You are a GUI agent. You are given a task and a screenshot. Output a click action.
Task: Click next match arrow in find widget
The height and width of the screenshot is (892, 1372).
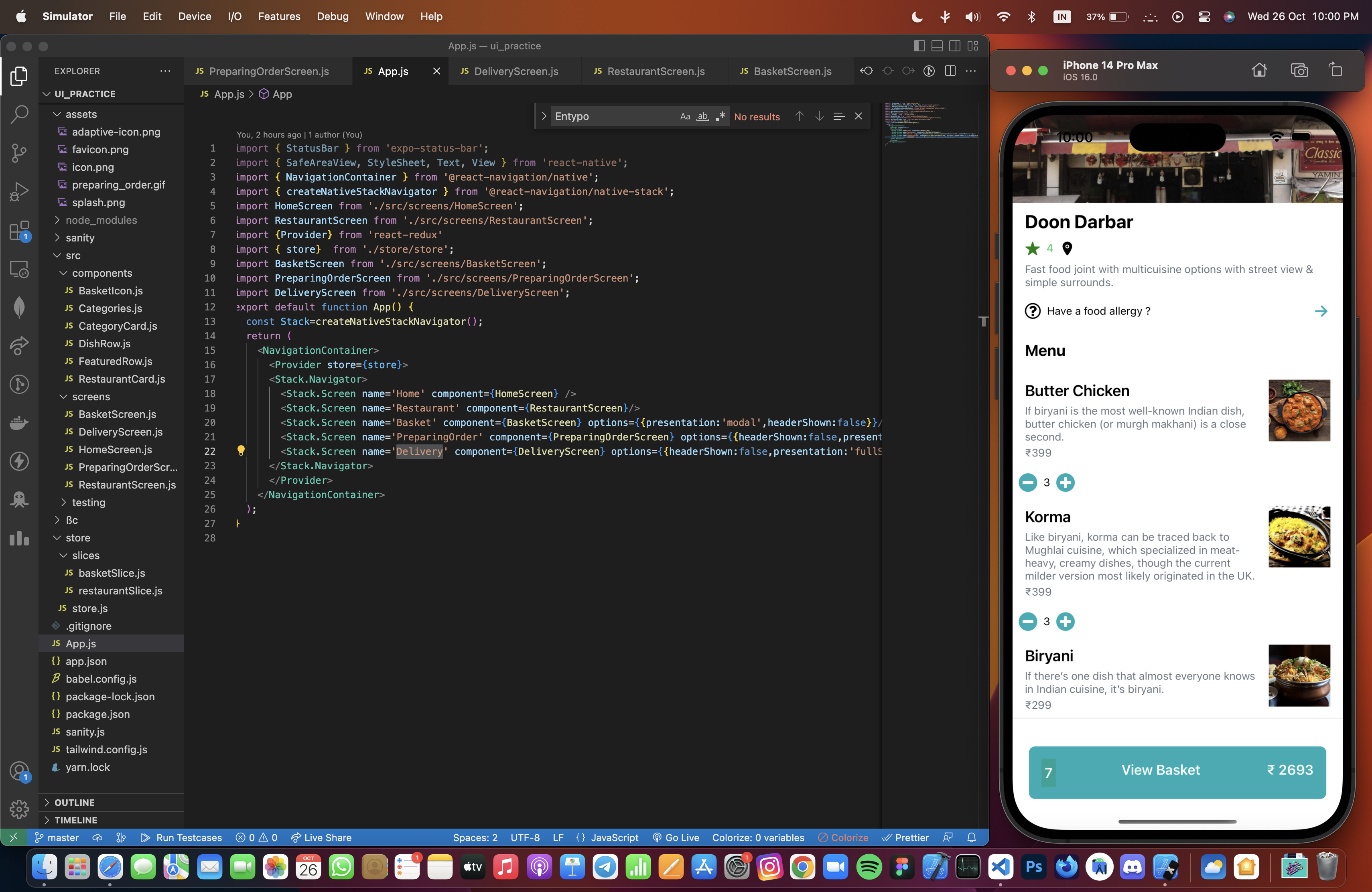pyautogui.click(x=819, y=116)
